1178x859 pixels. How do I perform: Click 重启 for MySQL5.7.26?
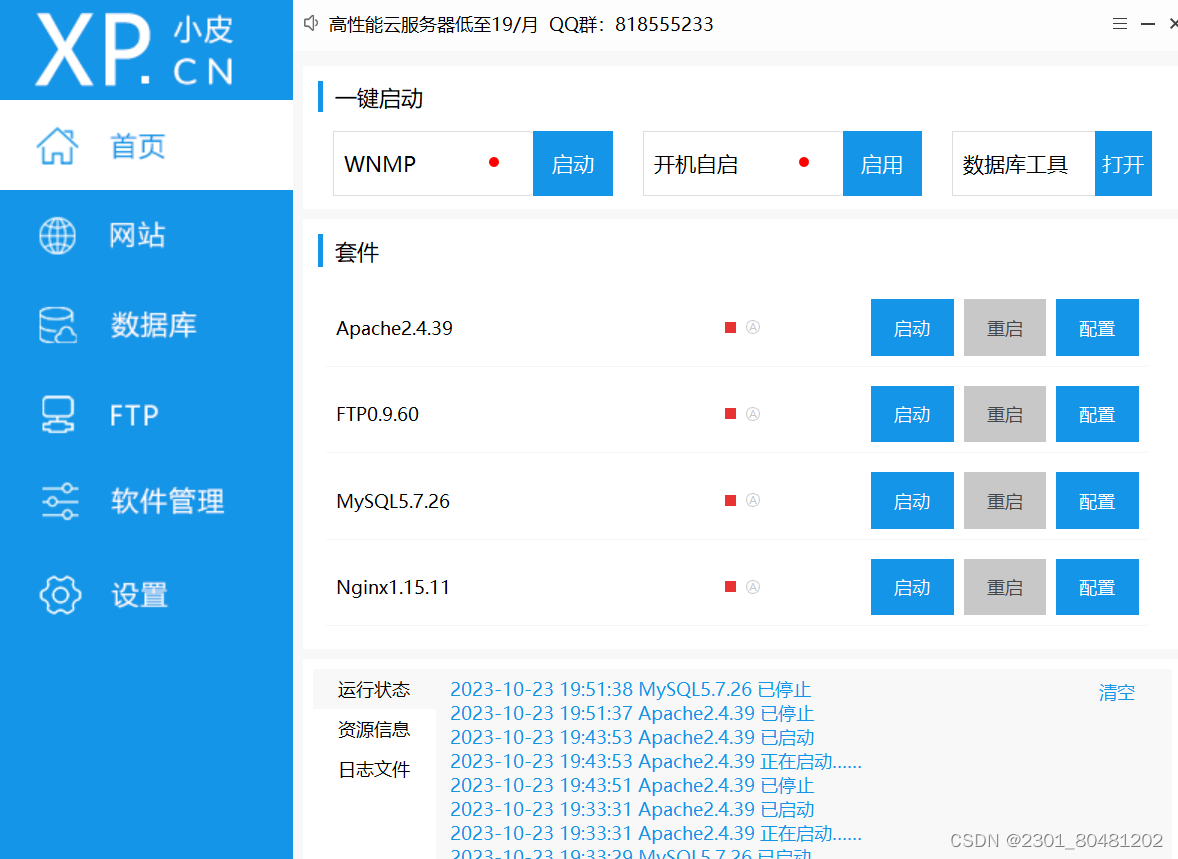click(x=1004, y=501)
